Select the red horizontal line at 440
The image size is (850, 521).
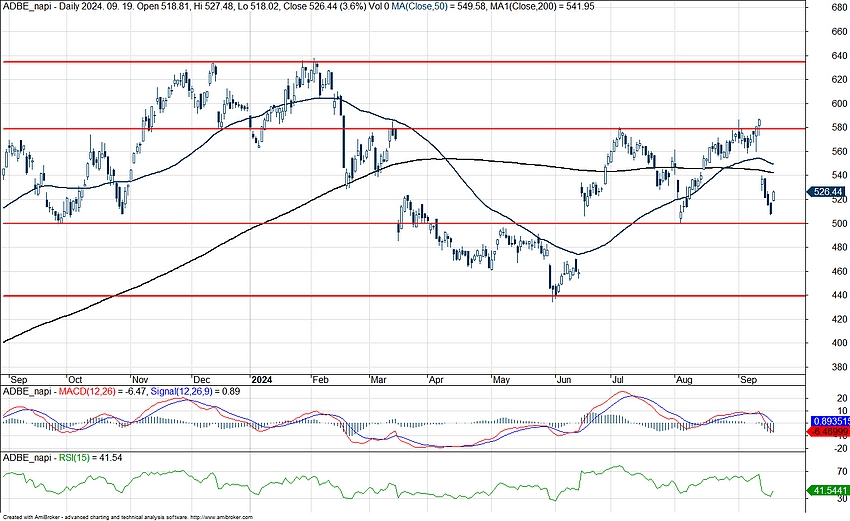(403, 296)
